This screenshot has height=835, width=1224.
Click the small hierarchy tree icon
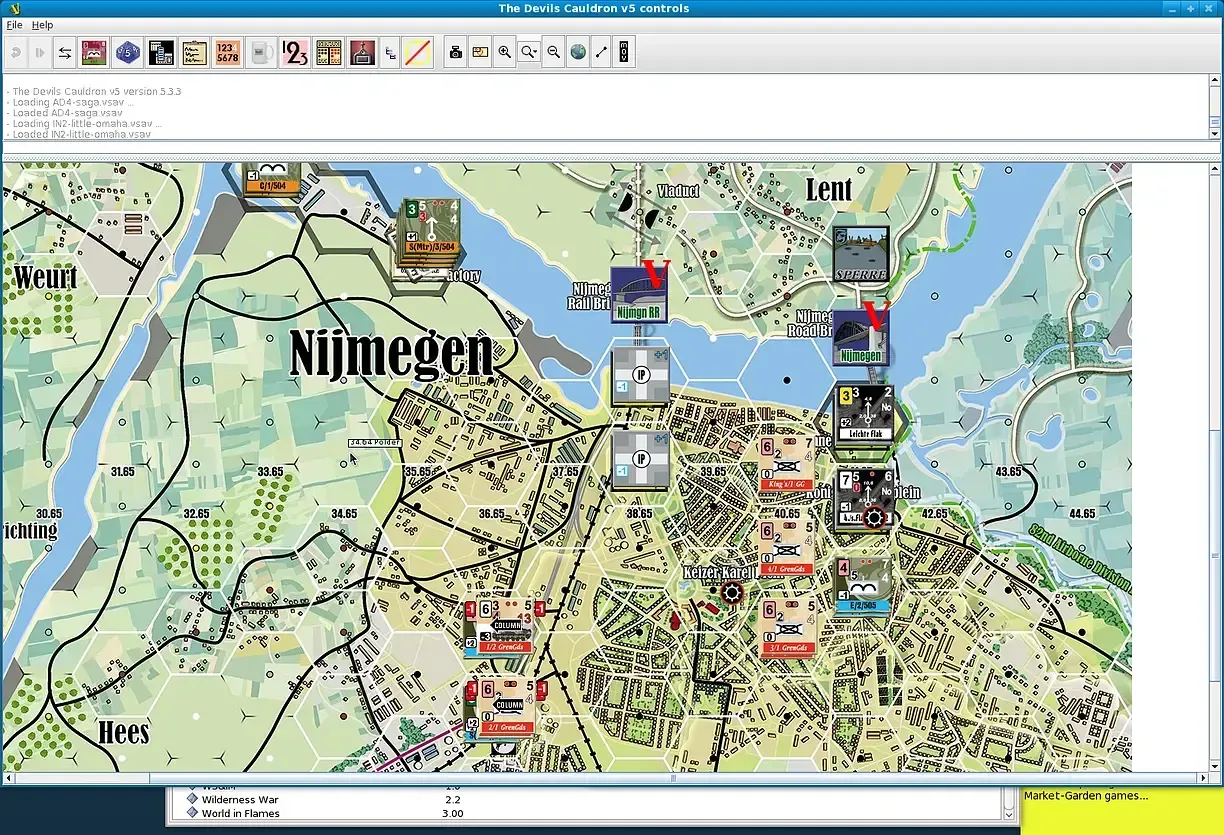[390, 52]
